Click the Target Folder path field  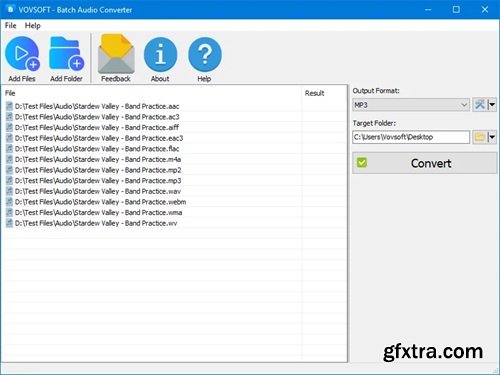411,137
